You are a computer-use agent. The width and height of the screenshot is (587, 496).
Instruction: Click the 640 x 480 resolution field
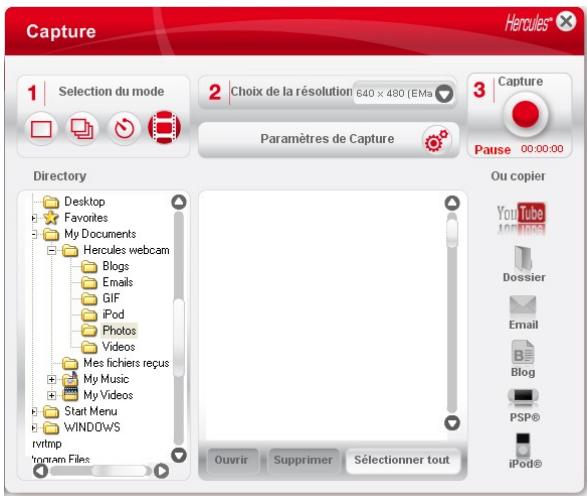pyautogui.click(x=394, y=93)
